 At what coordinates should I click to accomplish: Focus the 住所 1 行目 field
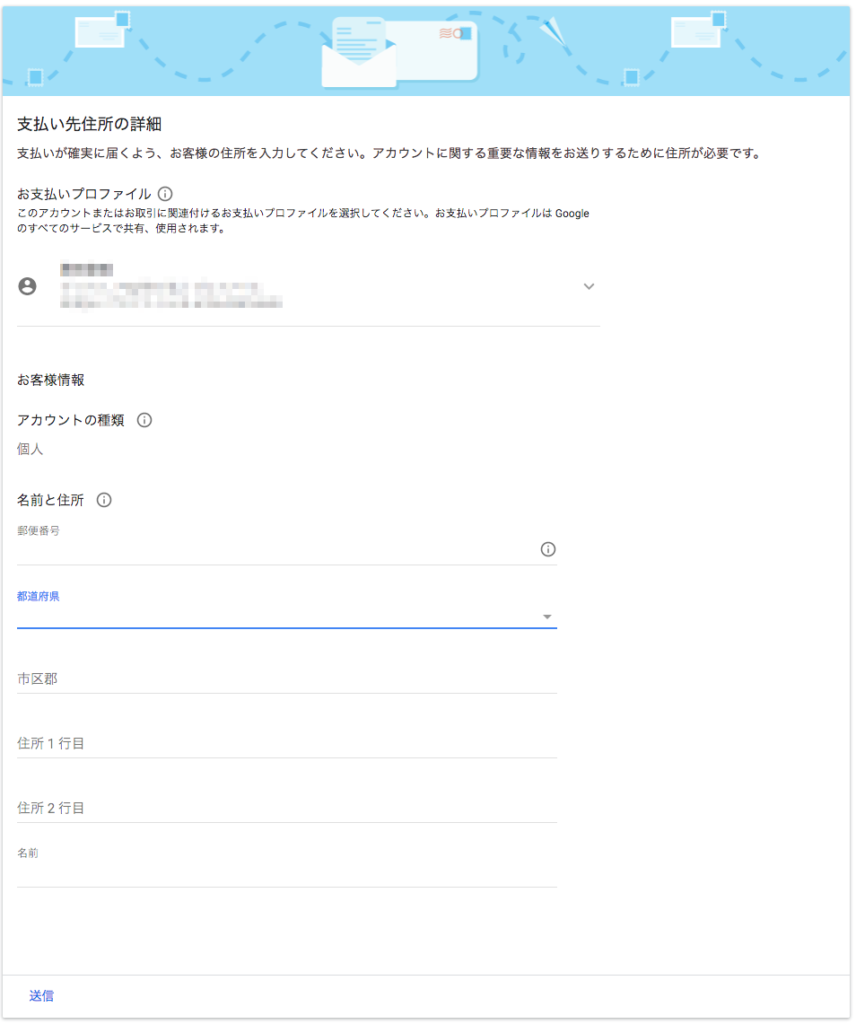(287, 744)
